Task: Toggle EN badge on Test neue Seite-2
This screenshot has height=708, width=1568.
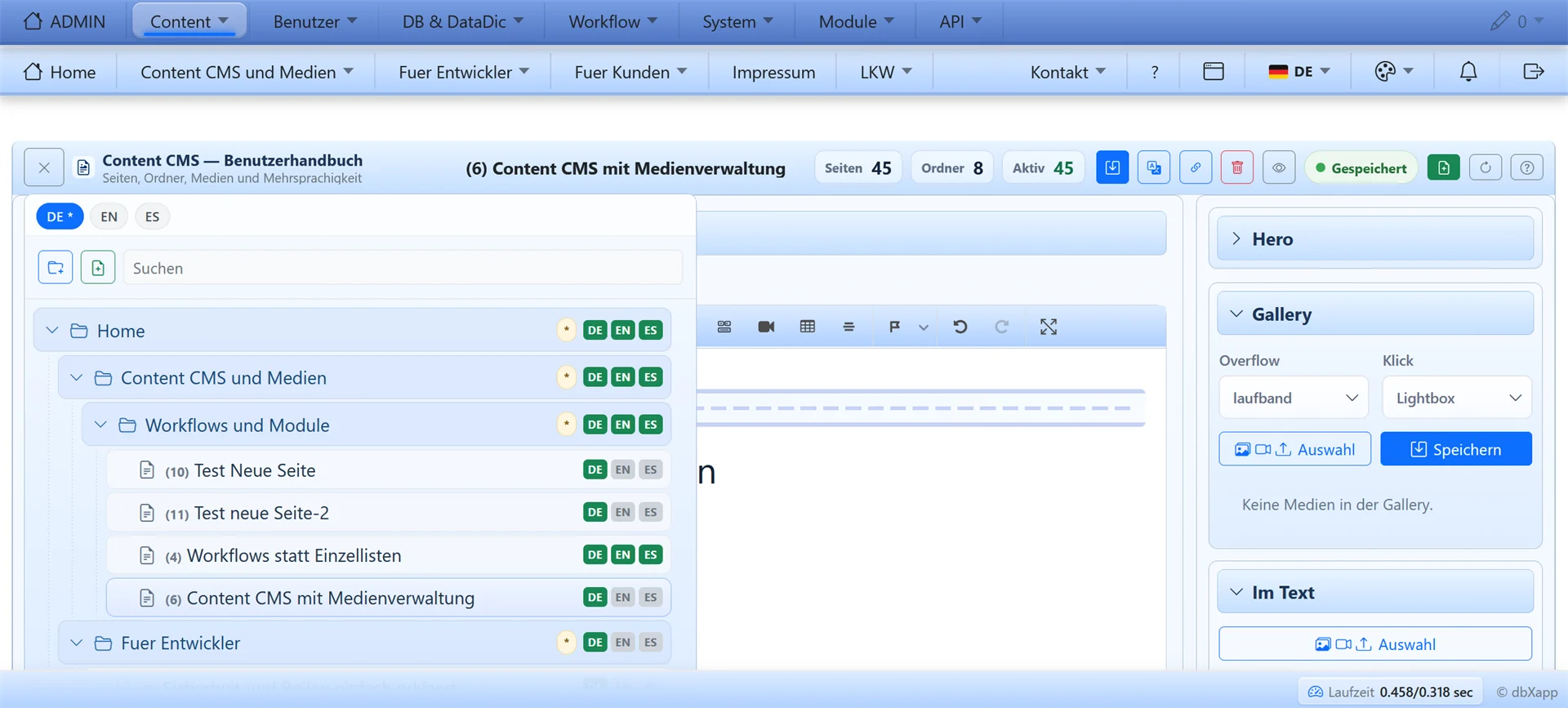Action: [623, 512]
